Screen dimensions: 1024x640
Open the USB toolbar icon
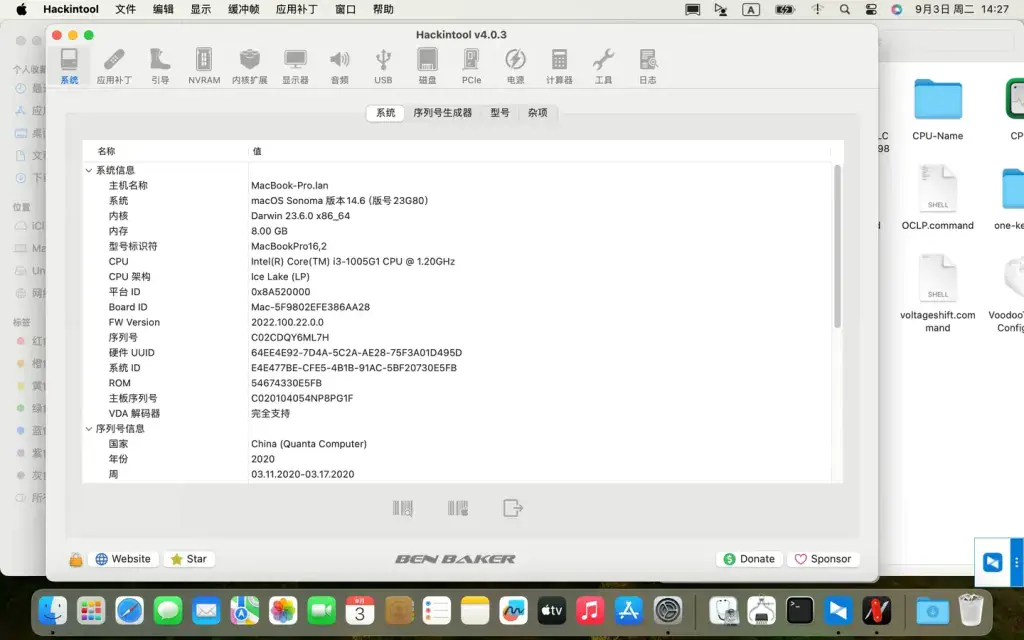tap(383, 66)
